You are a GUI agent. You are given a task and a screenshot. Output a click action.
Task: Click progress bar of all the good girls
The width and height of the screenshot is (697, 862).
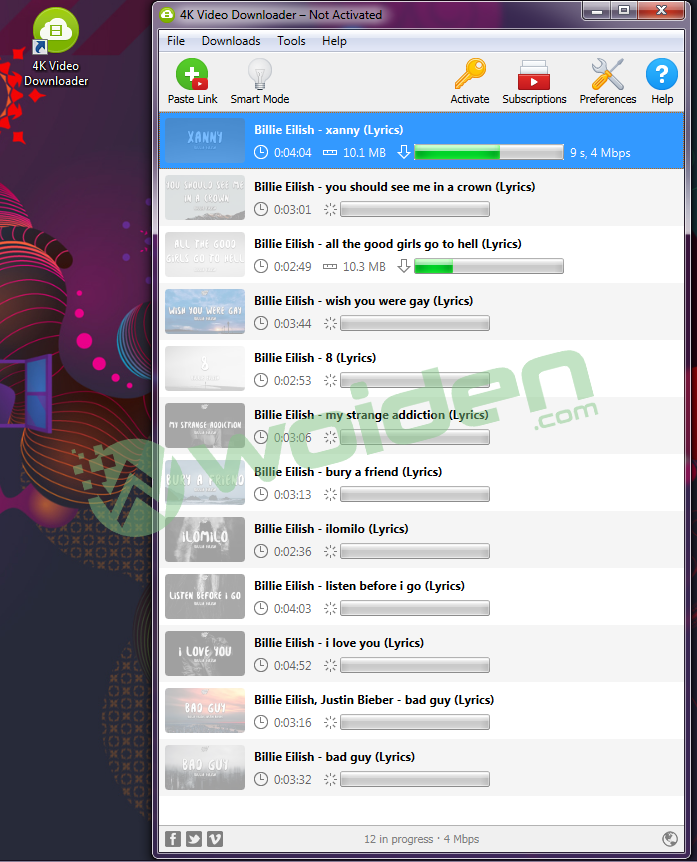(489, 266)
